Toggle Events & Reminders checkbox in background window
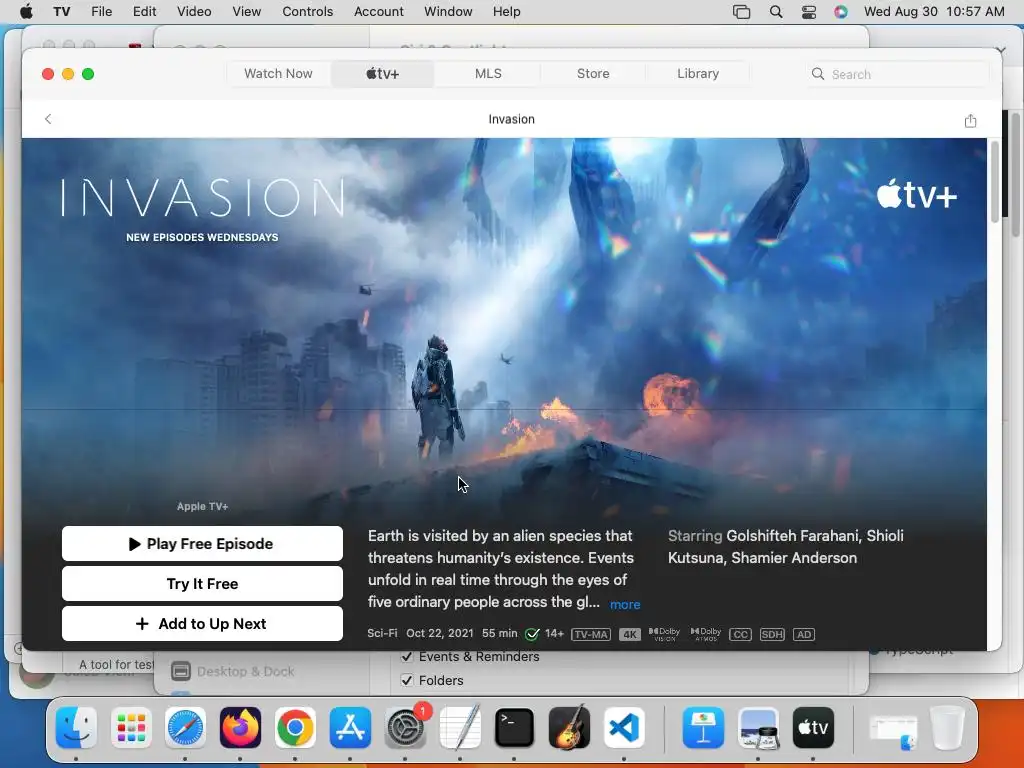1024x768 pixels. (407, 656)
